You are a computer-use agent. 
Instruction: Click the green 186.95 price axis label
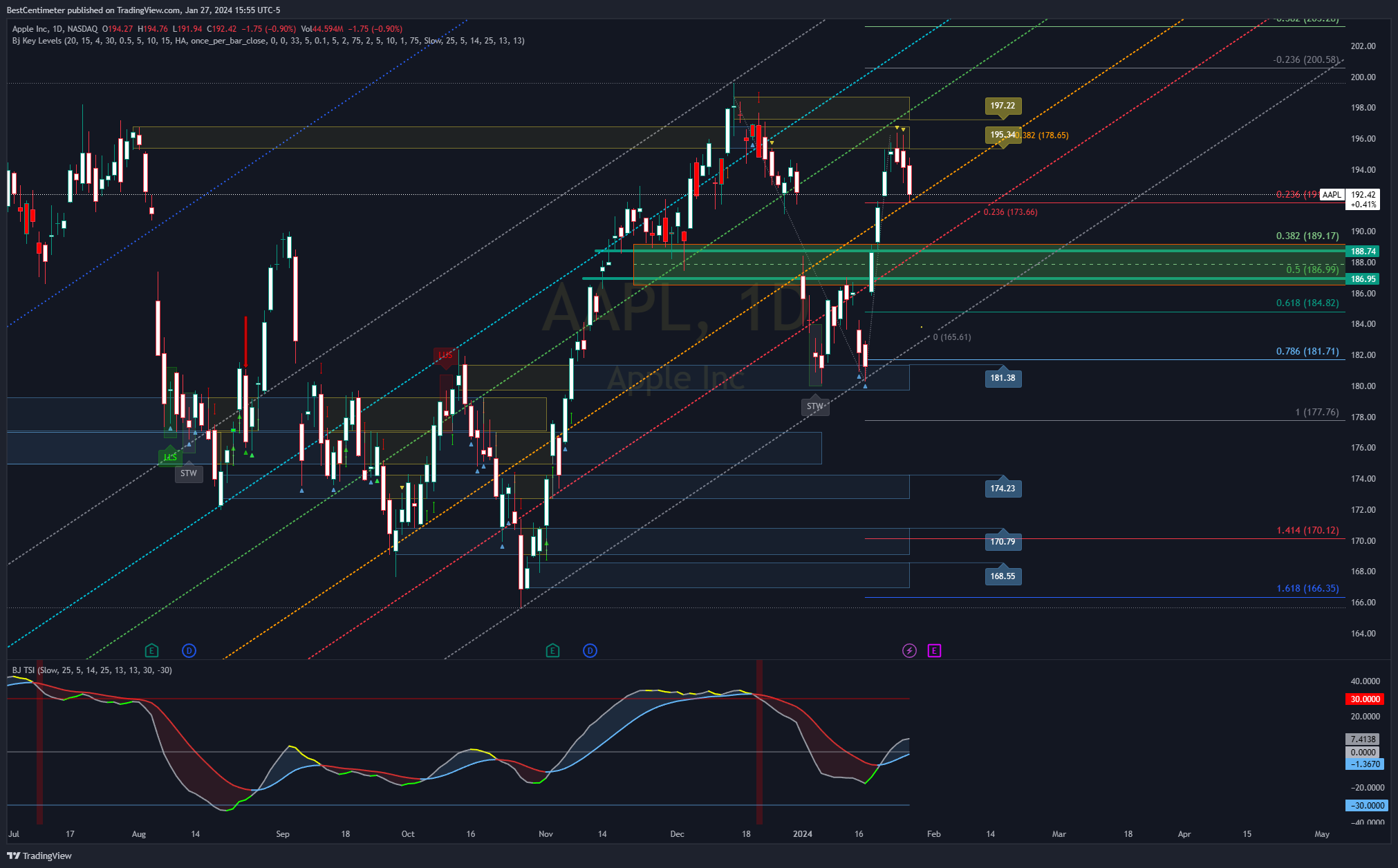(1363, 279)
